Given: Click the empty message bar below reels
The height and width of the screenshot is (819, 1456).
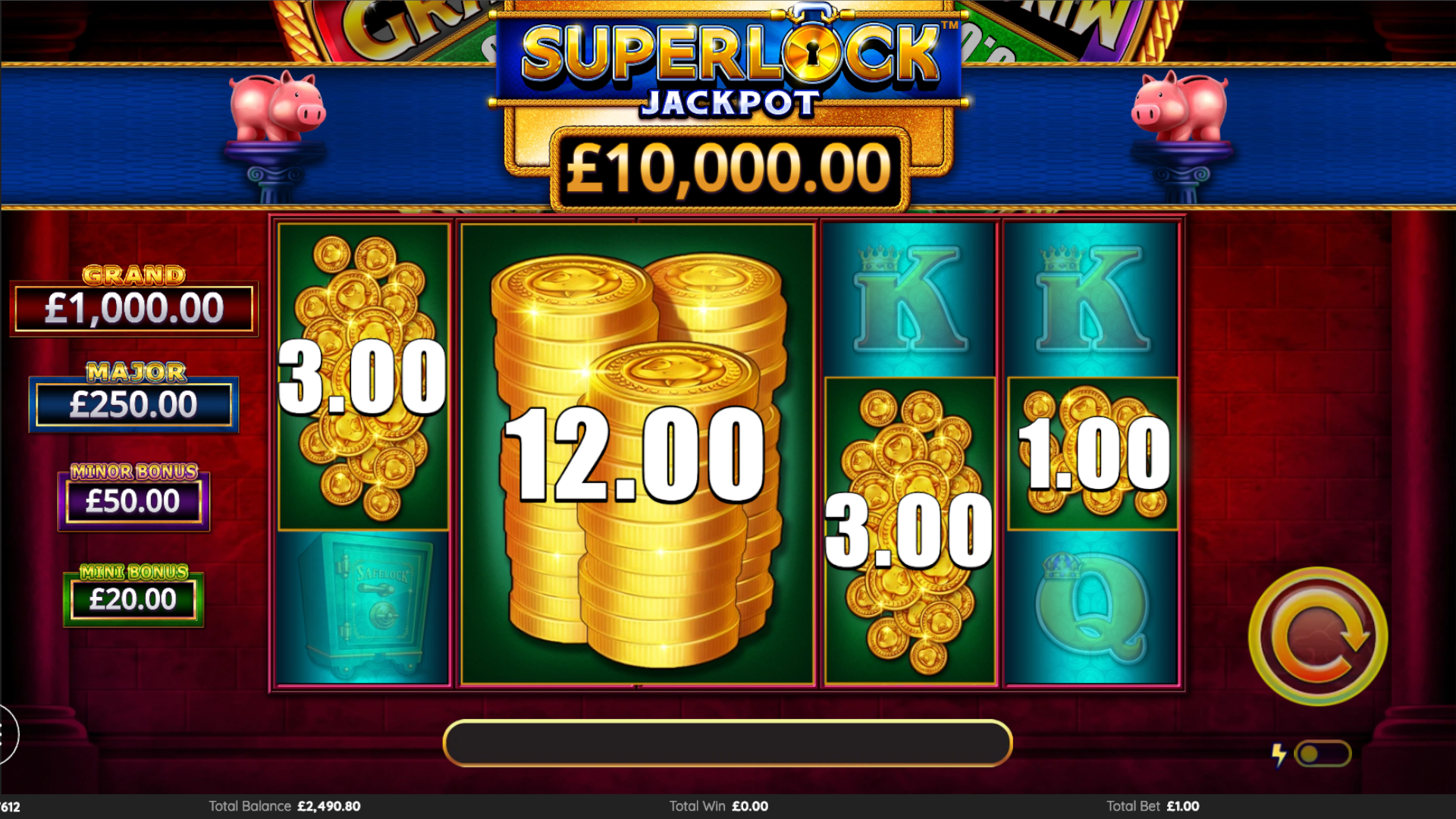Looking at the screenshot, I should (x=727, y=743).
